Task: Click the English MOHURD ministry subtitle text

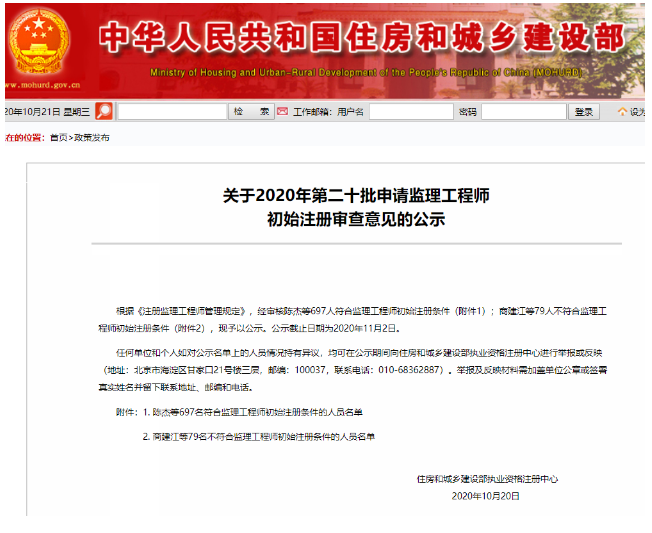Action: tap(366, 73)
